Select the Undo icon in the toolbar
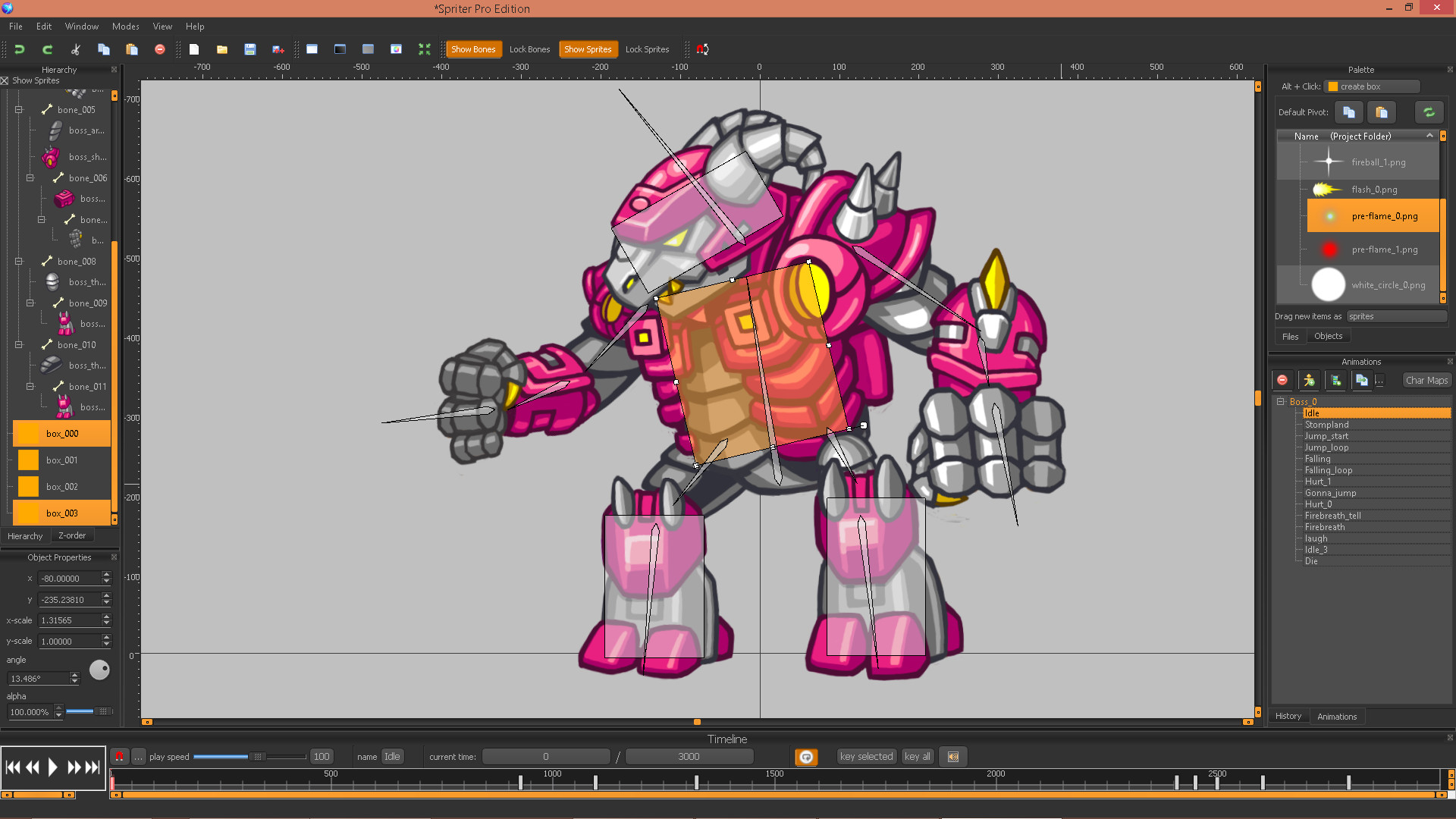 tap(19, 49)
